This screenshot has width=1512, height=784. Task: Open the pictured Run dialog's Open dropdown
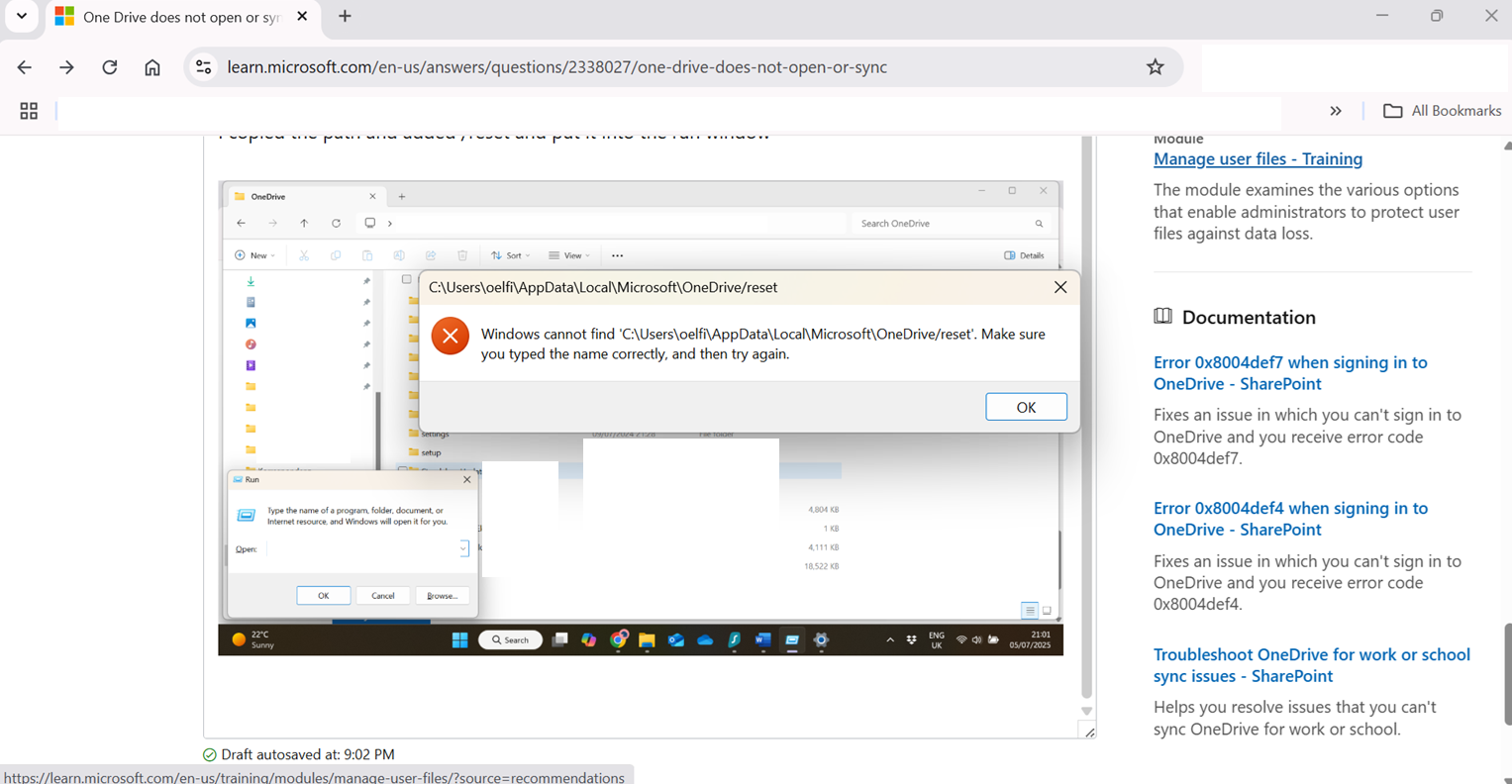tap(463, 549)
